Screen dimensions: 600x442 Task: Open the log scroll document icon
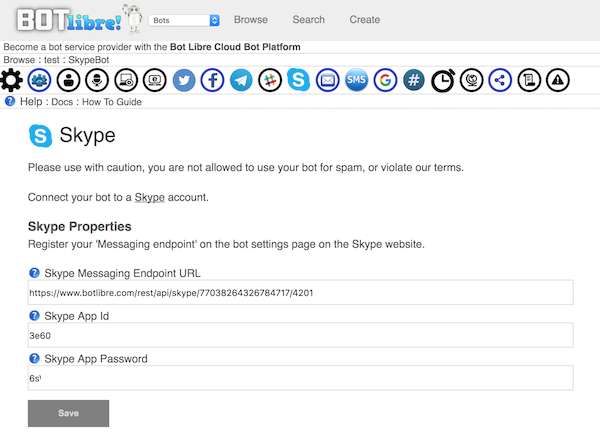pos(529,80)
